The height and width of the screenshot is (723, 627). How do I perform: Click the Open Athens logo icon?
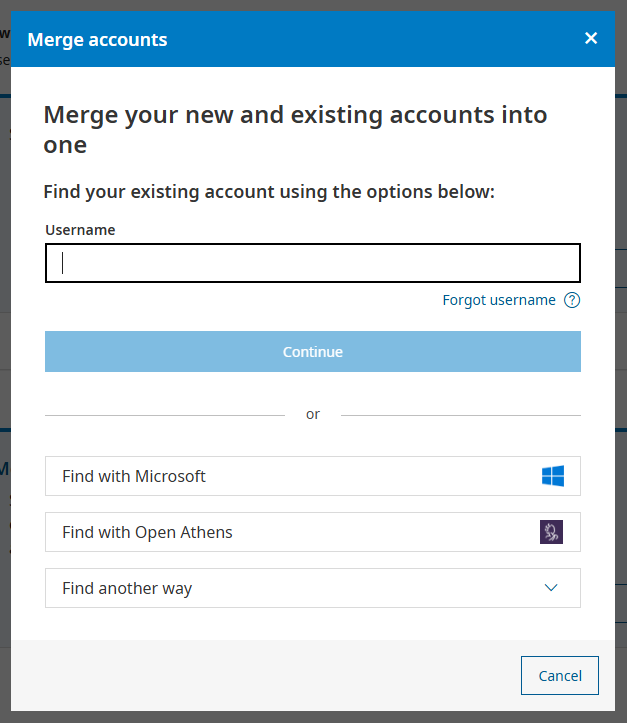point(551,532)
